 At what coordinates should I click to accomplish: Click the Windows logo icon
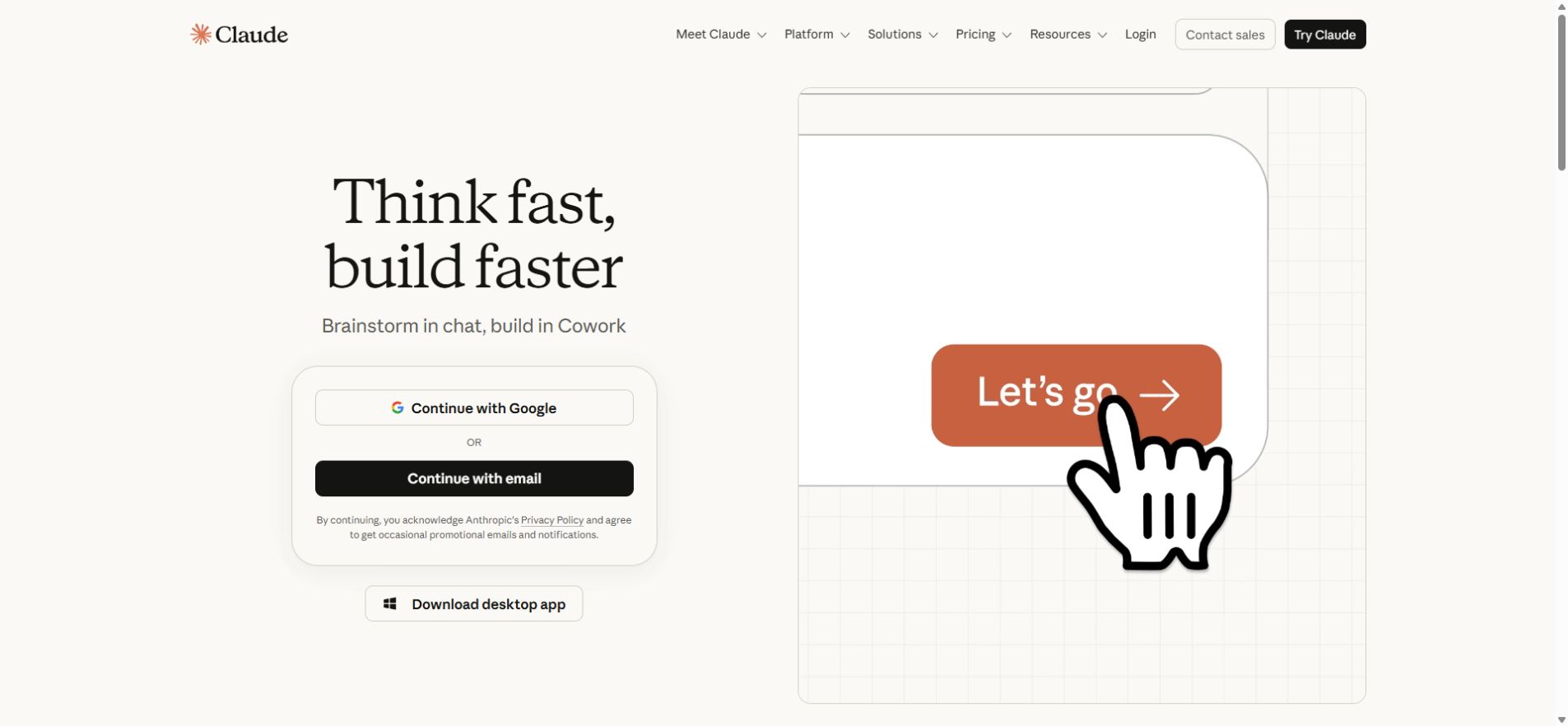[x=390, y=604]
